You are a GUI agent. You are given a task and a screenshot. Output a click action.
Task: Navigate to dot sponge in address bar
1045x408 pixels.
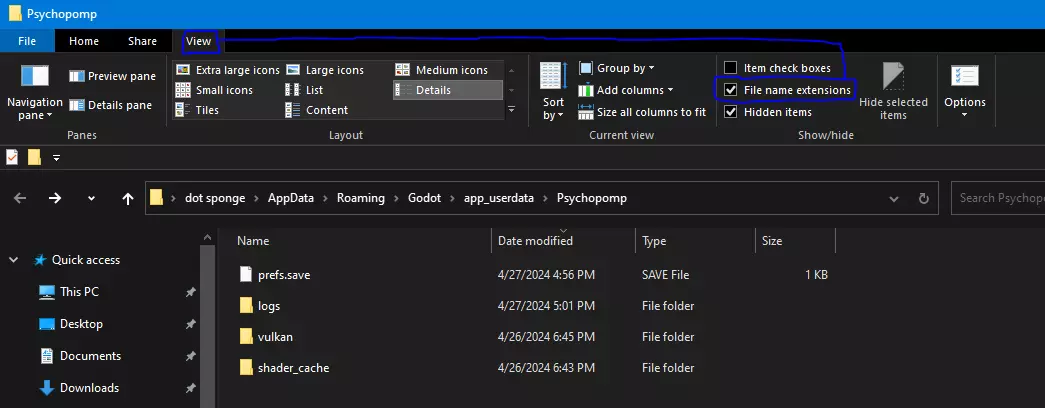point(215,198)
